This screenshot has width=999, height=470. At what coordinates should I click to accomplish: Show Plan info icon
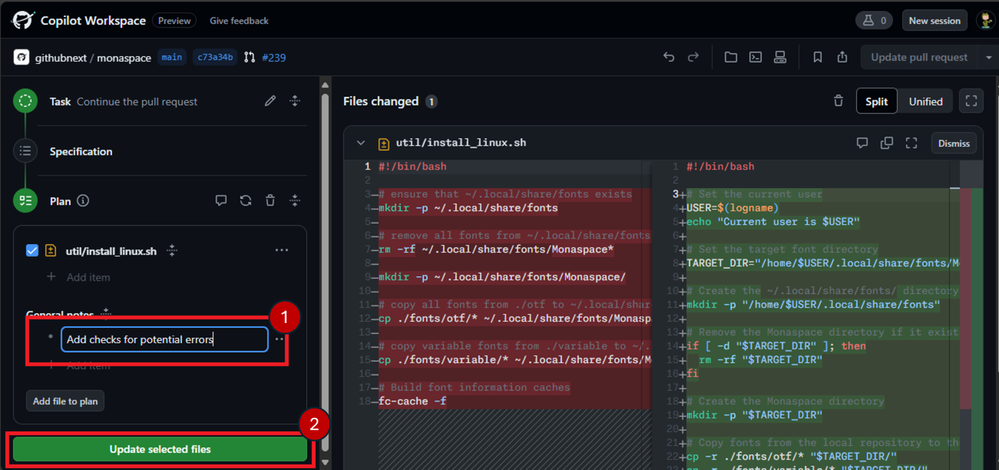83,201
